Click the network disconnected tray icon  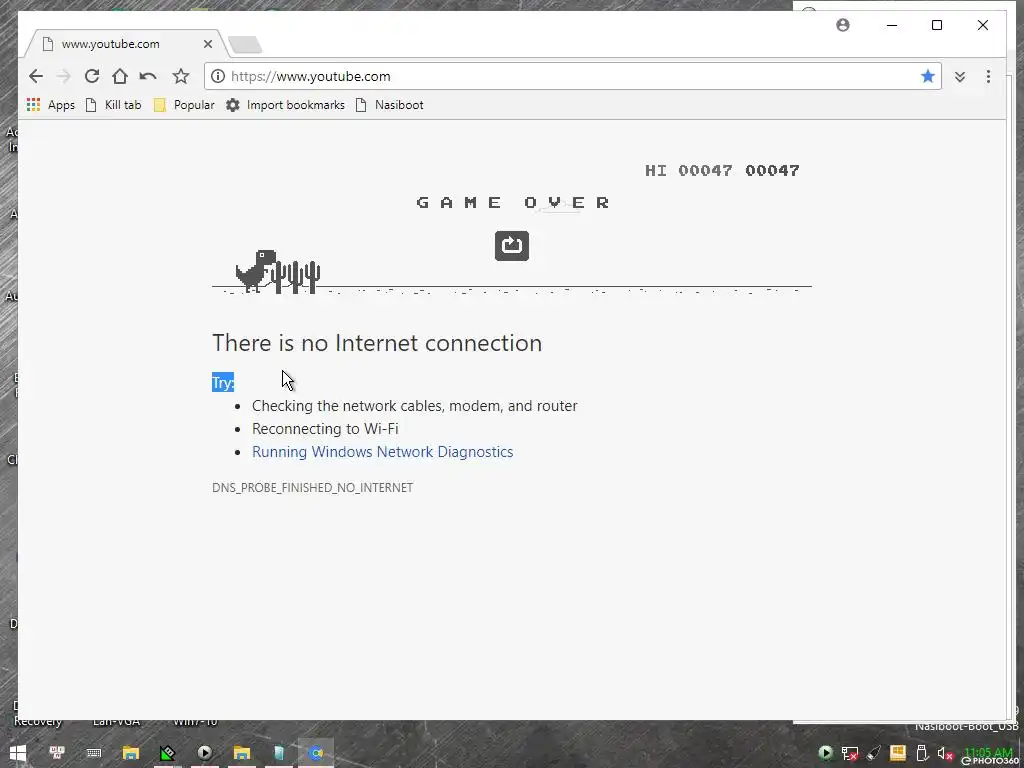point(850,753)
